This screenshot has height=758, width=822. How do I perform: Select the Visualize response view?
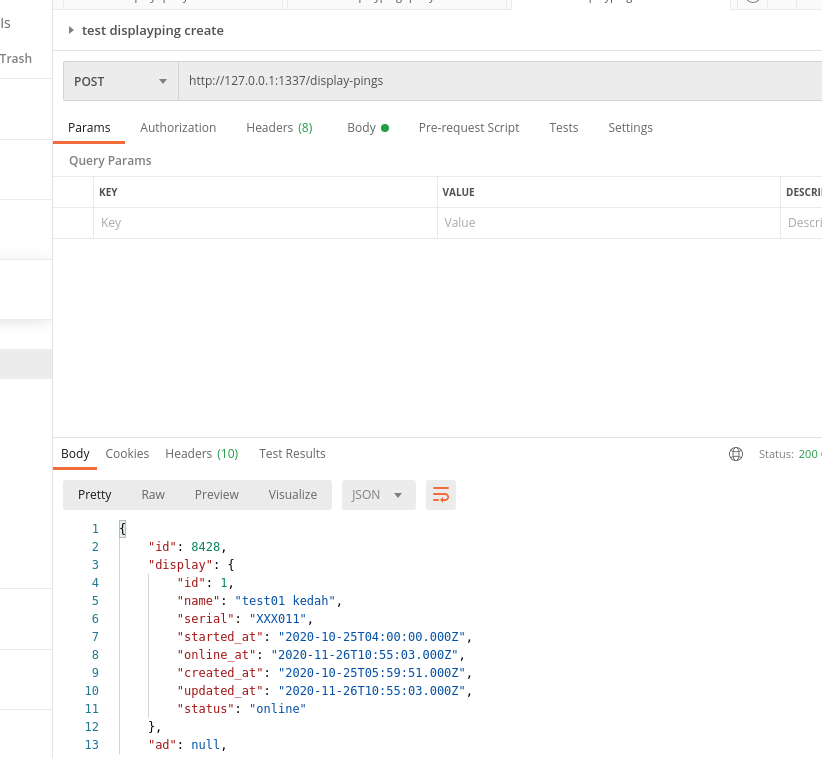tap(292, 495)
